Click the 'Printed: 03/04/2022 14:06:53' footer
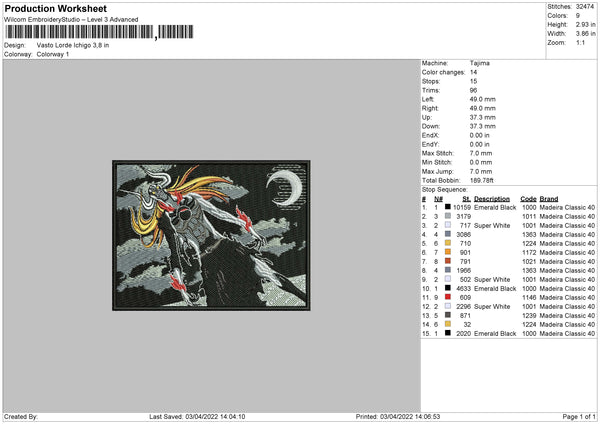This screenshot has width=600, height=424. click(x=398, y=416)
